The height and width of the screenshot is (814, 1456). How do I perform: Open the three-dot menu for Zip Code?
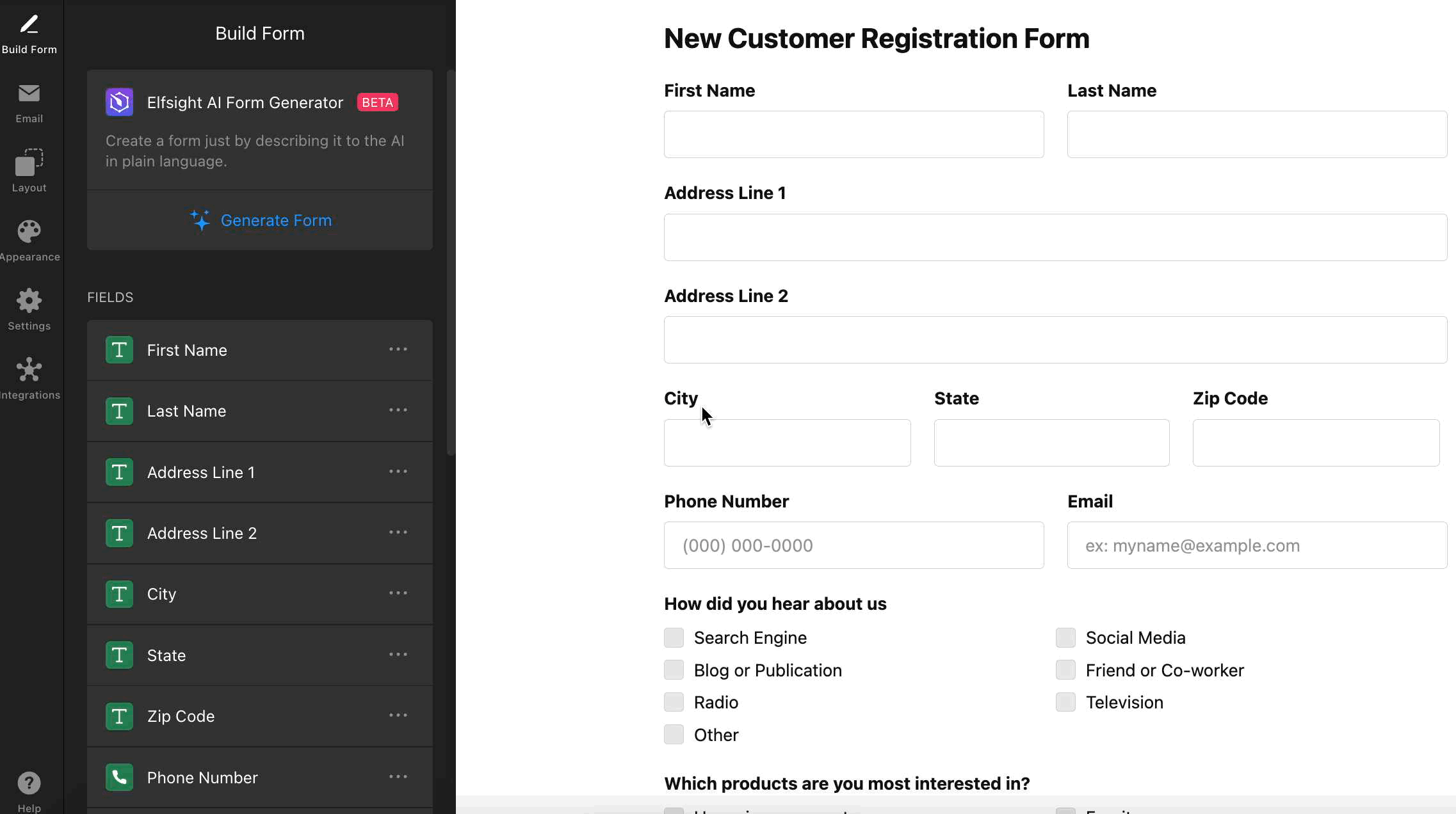pyautogui.click(x=398, y=715)
